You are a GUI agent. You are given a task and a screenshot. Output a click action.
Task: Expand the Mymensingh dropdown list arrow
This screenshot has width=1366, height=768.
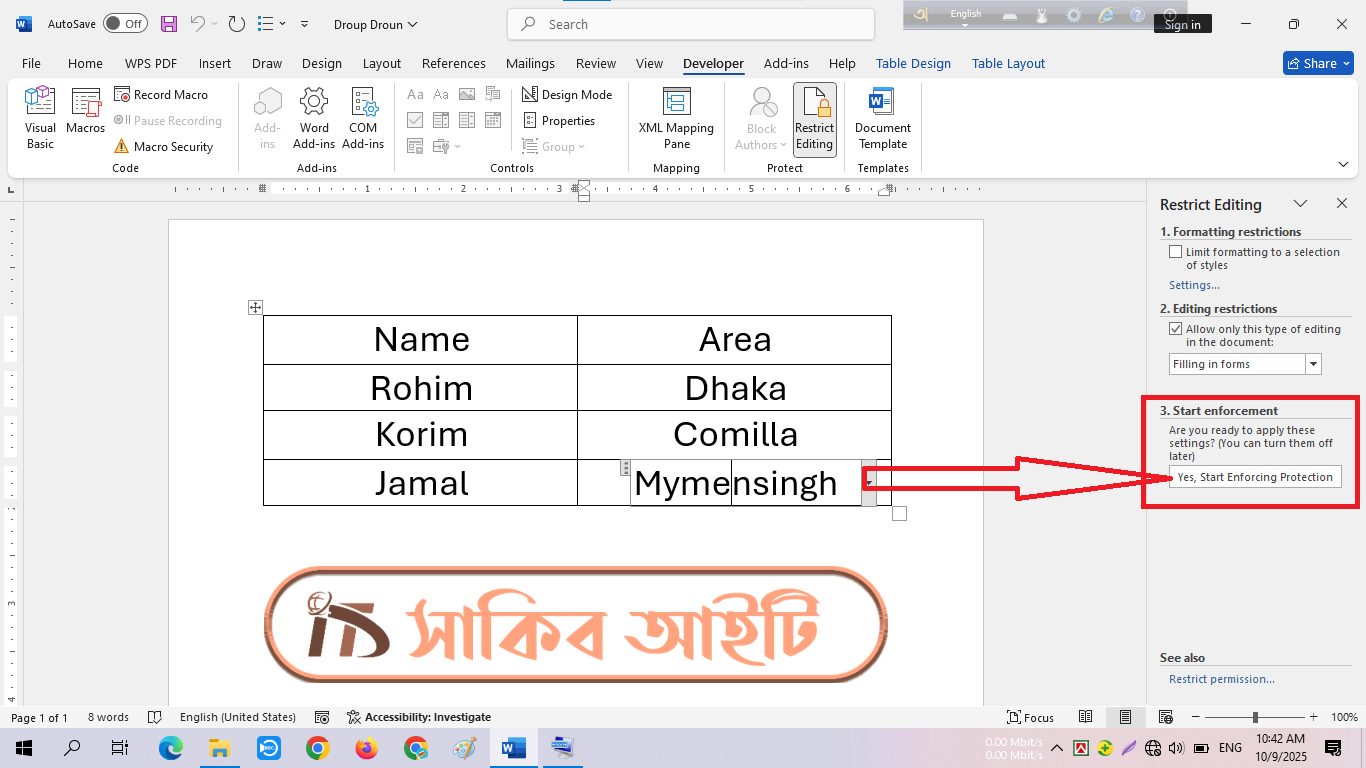tap(869, 483)
